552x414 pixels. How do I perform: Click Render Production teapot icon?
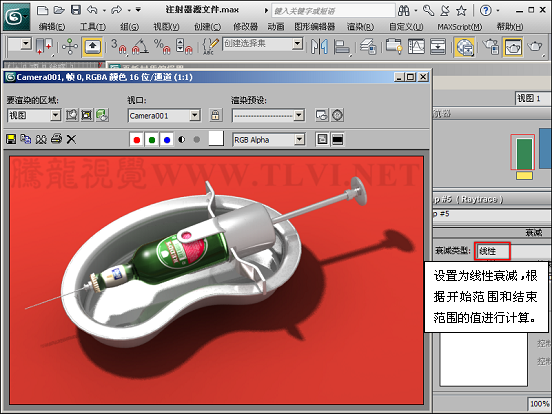tap(535, 46)
